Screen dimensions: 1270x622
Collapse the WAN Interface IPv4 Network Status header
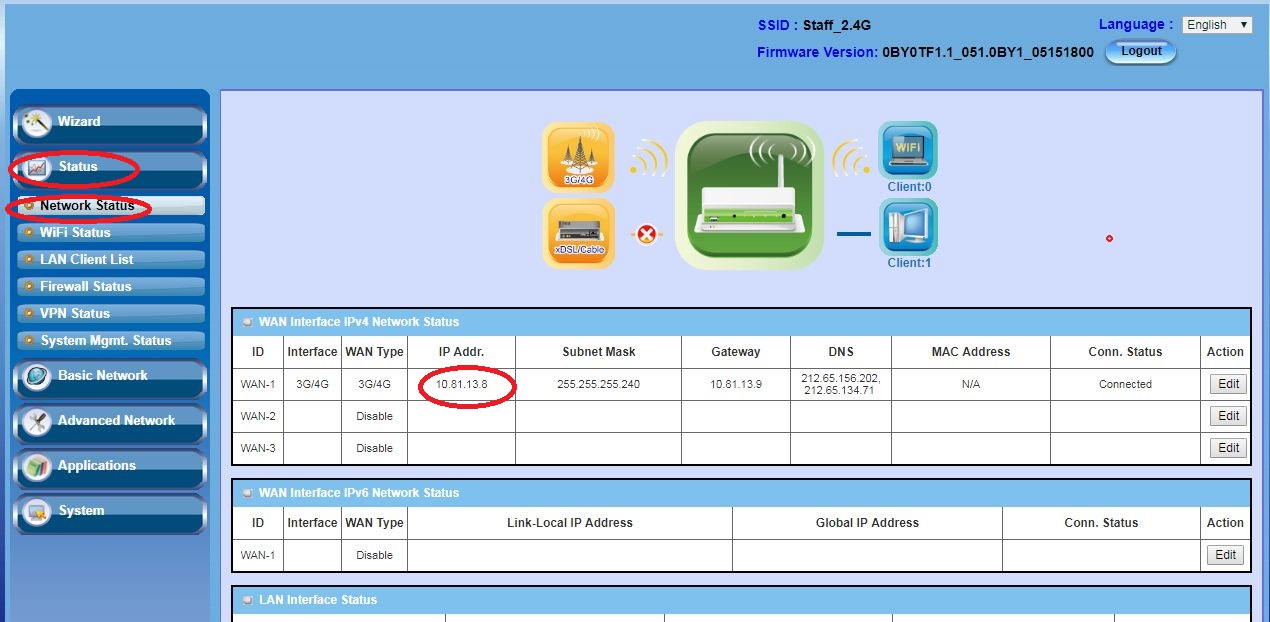pyautogui.click(x=247, y=322)
